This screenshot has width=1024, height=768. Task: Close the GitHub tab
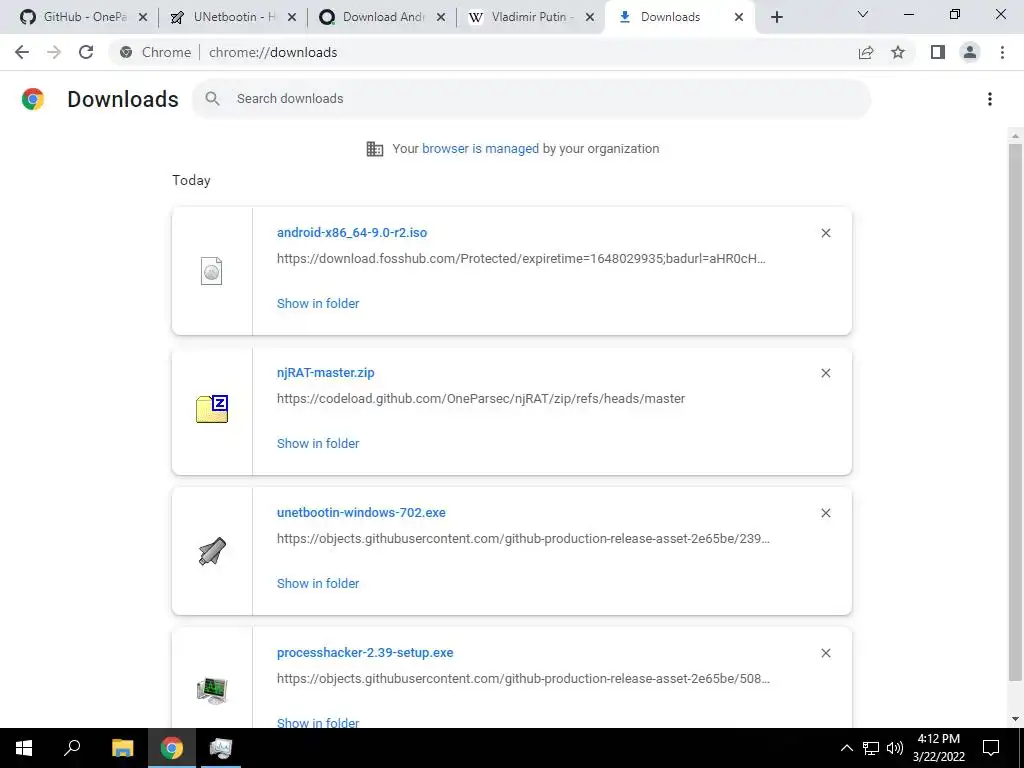pos(143,17)
